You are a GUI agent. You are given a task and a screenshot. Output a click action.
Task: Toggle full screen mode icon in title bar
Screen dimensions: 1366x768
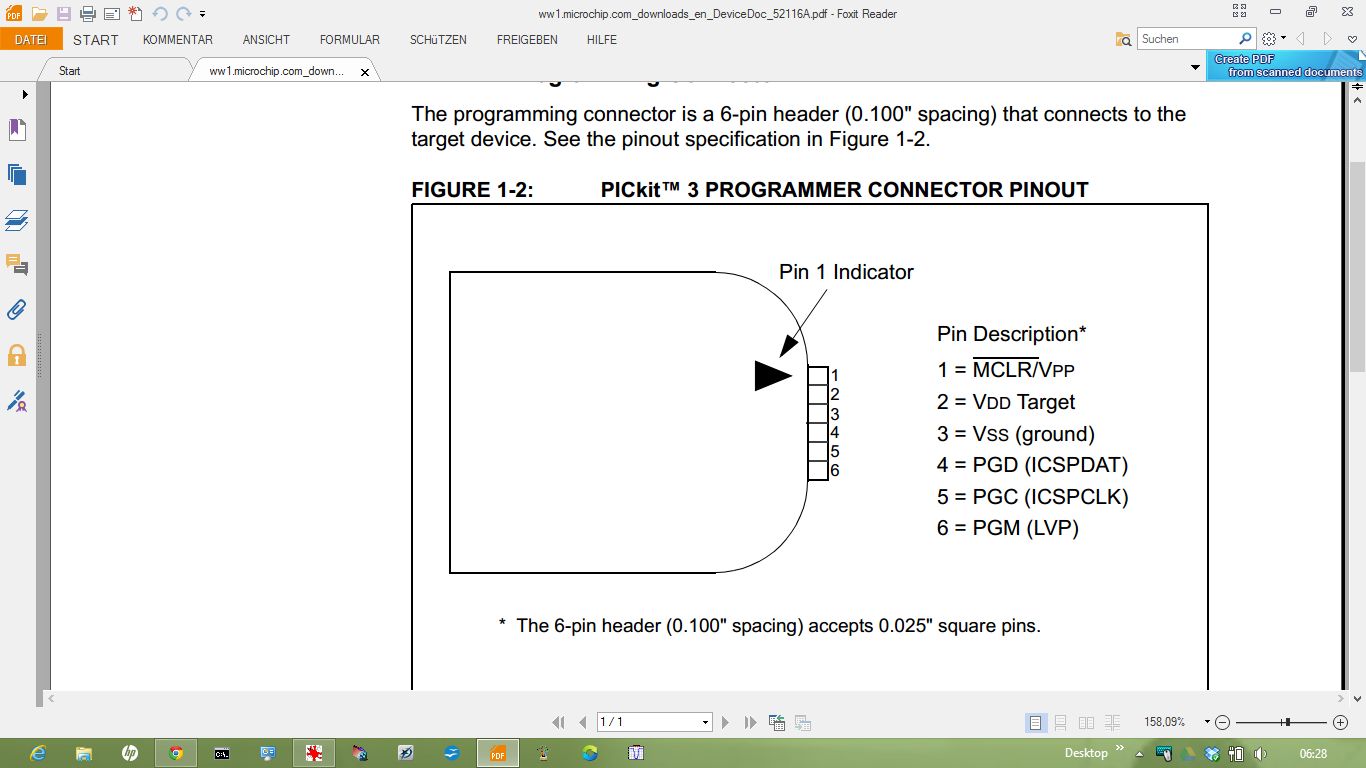point(1240,11)
